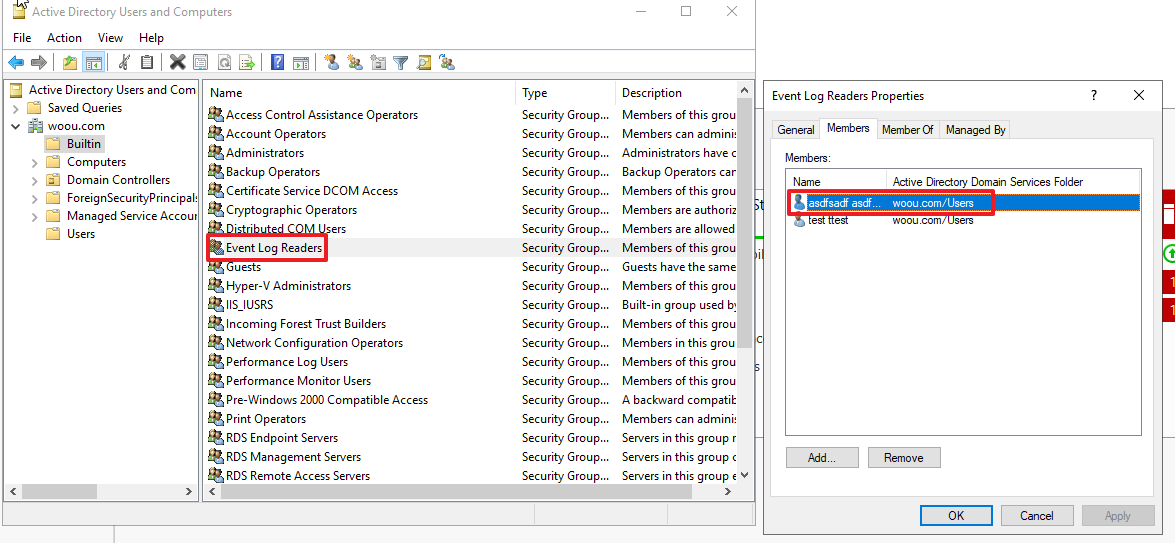Click Active Directory Domain Services Folder column header
Image resolution: width=1175 pixels, height=543 pixels.
pos(1013,182)
